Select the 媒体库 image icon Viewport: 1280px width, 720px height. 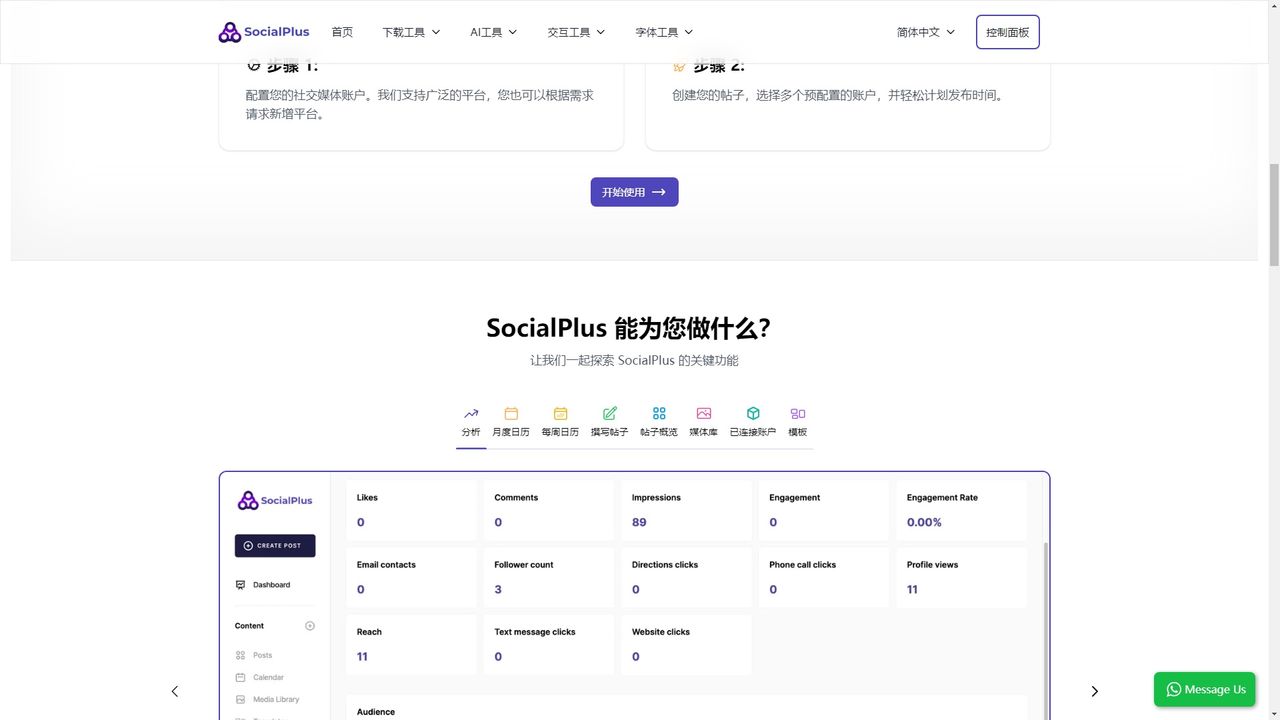(704, 413)
